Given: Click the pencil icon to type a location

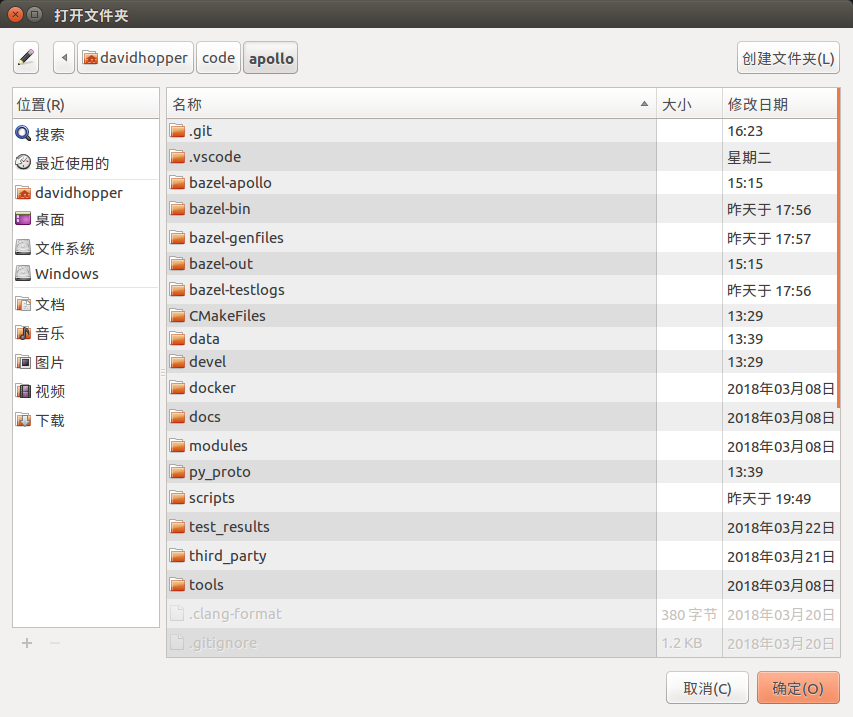Looking at the screenshot, I should [x=25, y=57].
